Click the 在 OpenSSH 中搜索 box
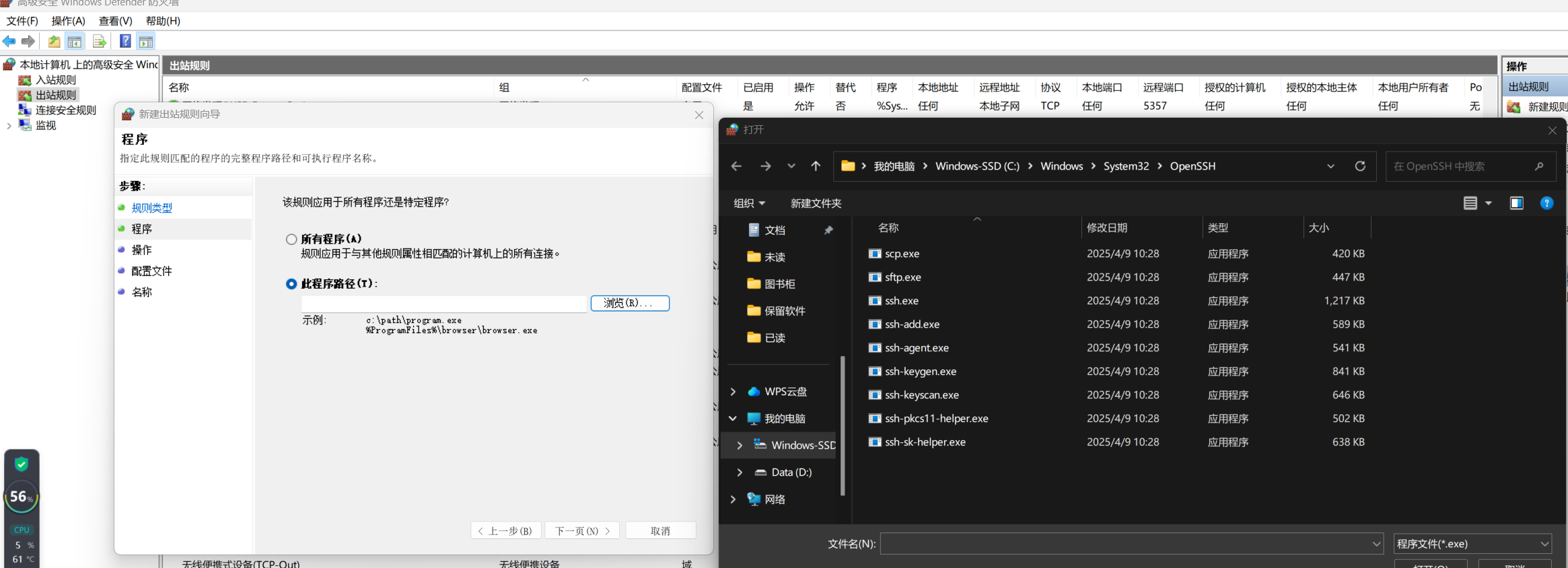 [1470, 166]
